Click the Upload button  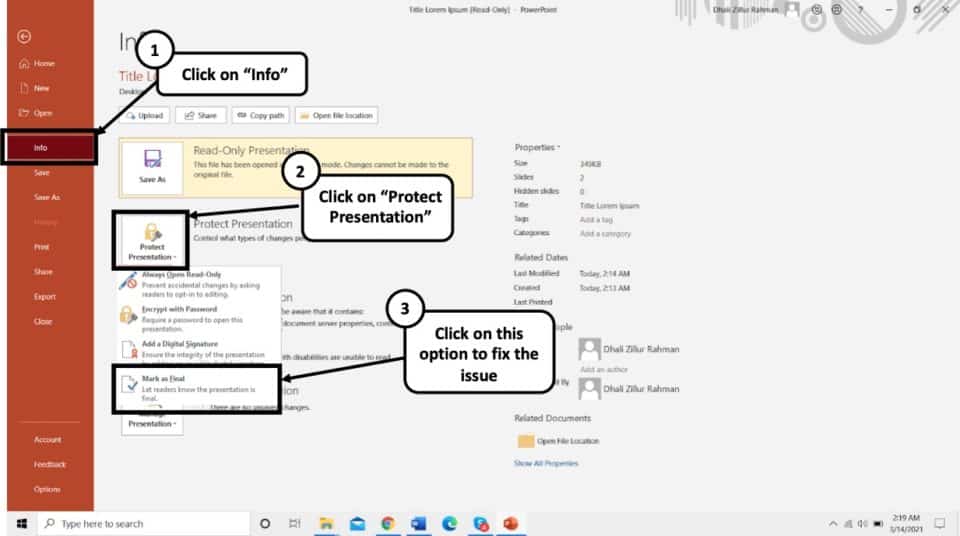coord(145,115)
